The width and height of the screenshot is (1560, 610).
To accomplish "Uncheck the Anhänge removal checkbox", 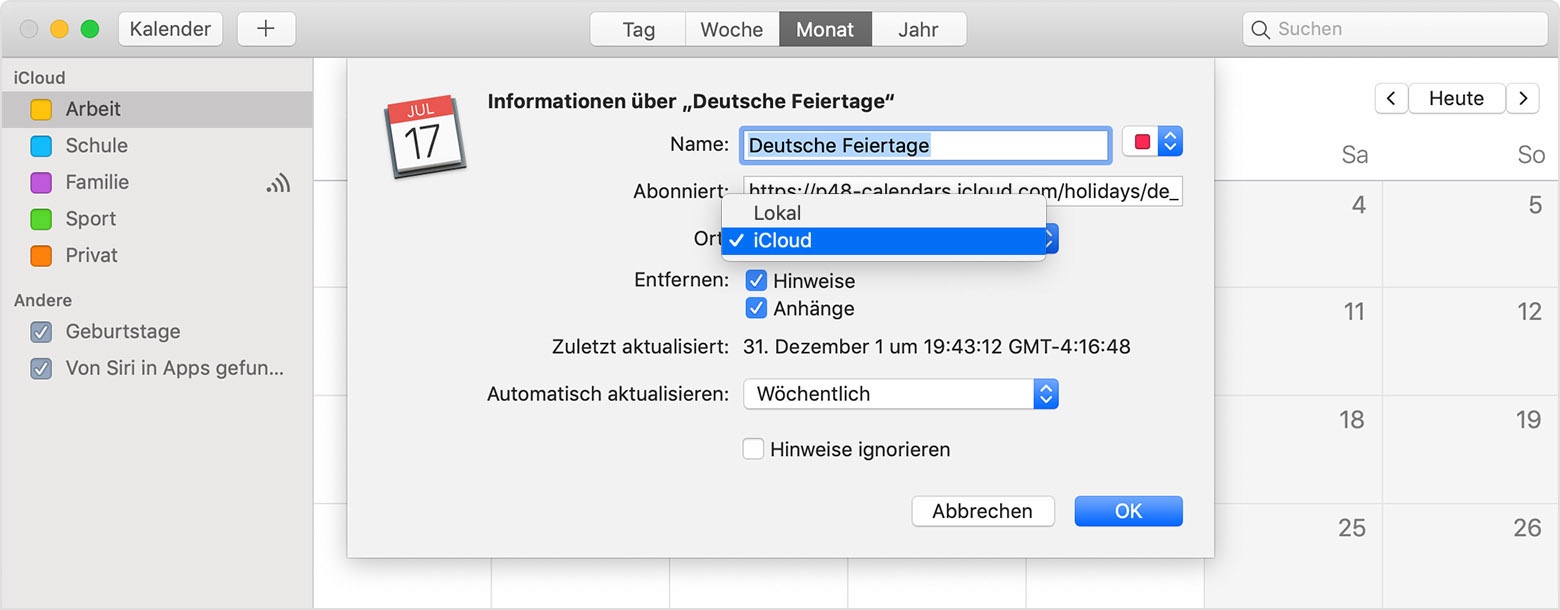I will click(757, 308).
